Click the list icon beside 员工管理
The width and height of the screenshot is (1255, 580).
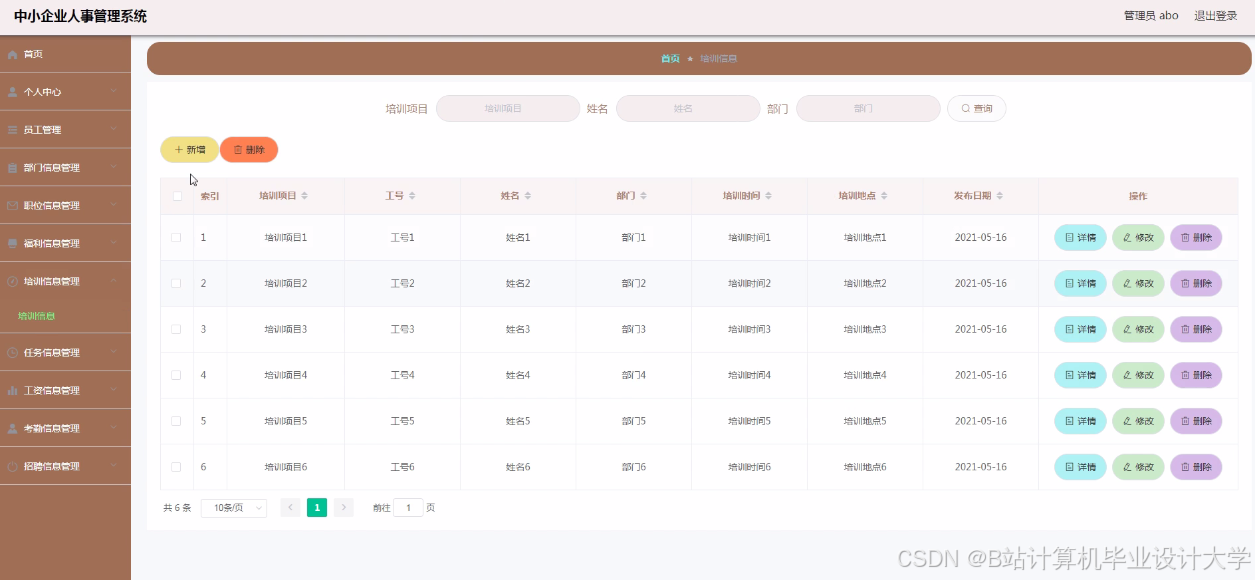tap(13, 130)
